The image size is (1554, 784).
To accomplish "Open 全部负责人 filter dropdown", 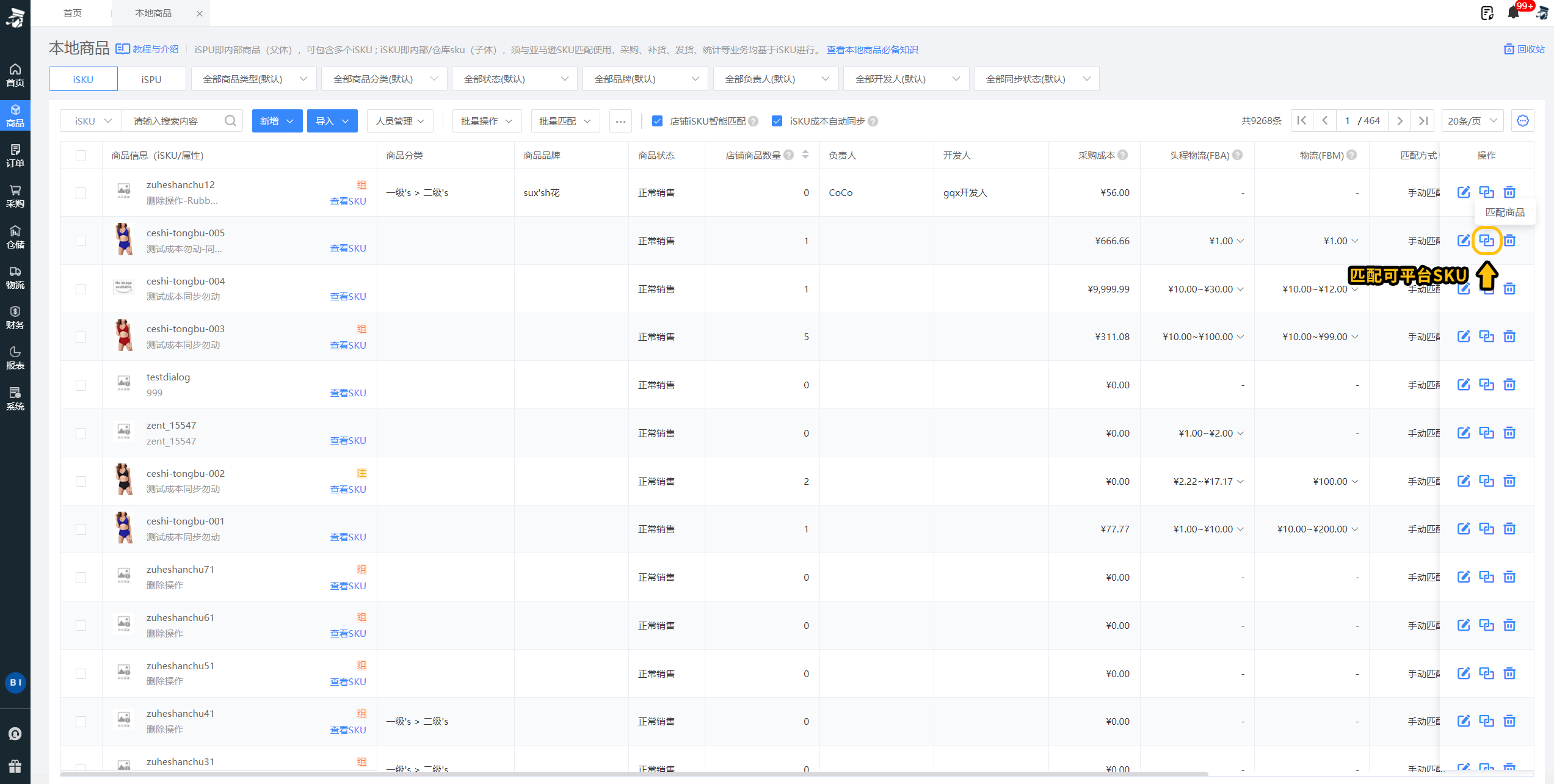I will [x=775, y=79].
